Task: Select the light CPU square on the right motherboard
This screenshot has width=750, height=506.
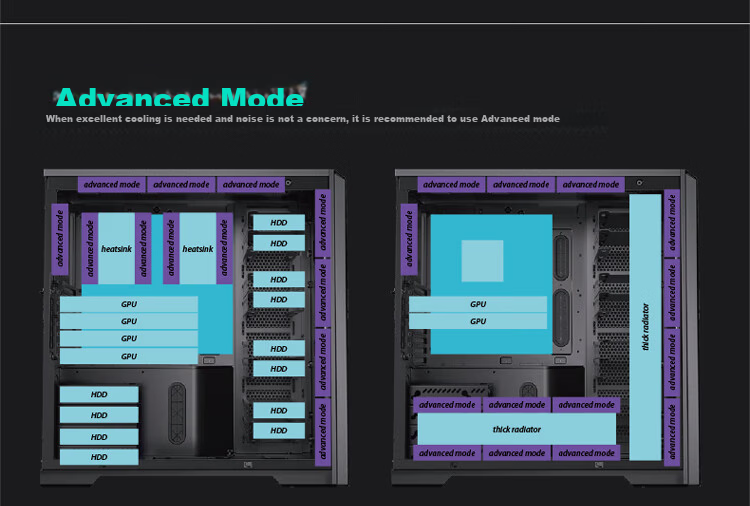Action: (x=482, y=261)
